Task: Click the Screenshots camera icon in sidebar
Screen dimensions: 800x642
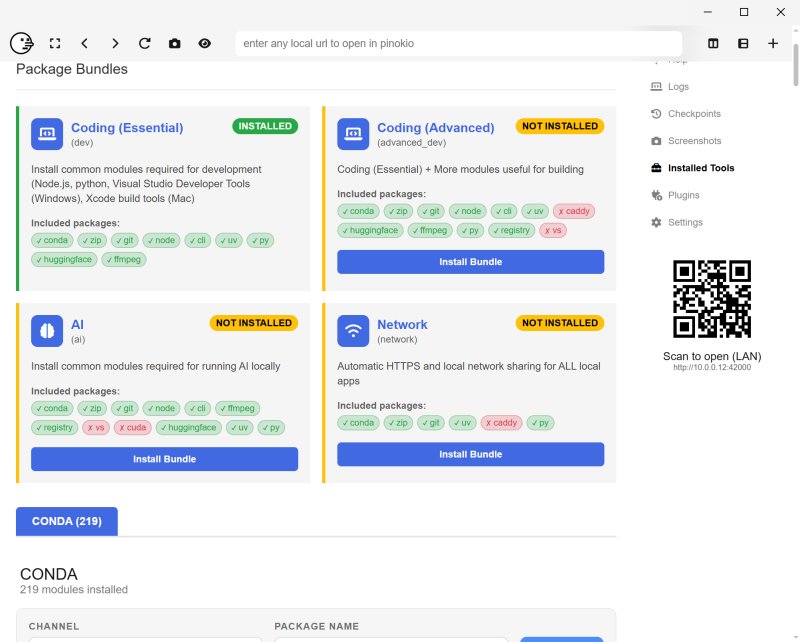Action: click(656, 141)
